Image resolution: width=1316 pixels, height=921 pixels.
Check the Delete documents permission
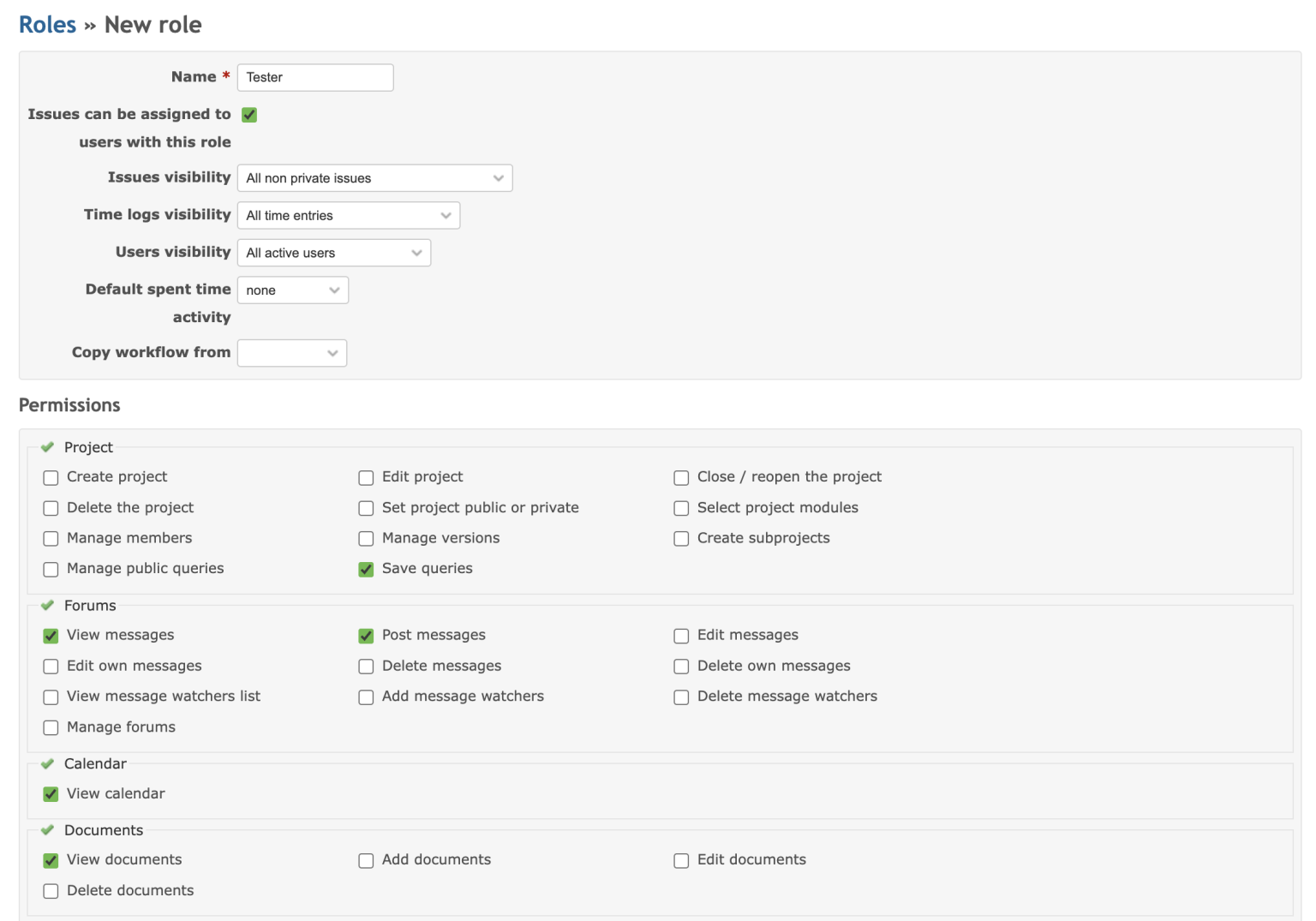click(x=51, y=891)
